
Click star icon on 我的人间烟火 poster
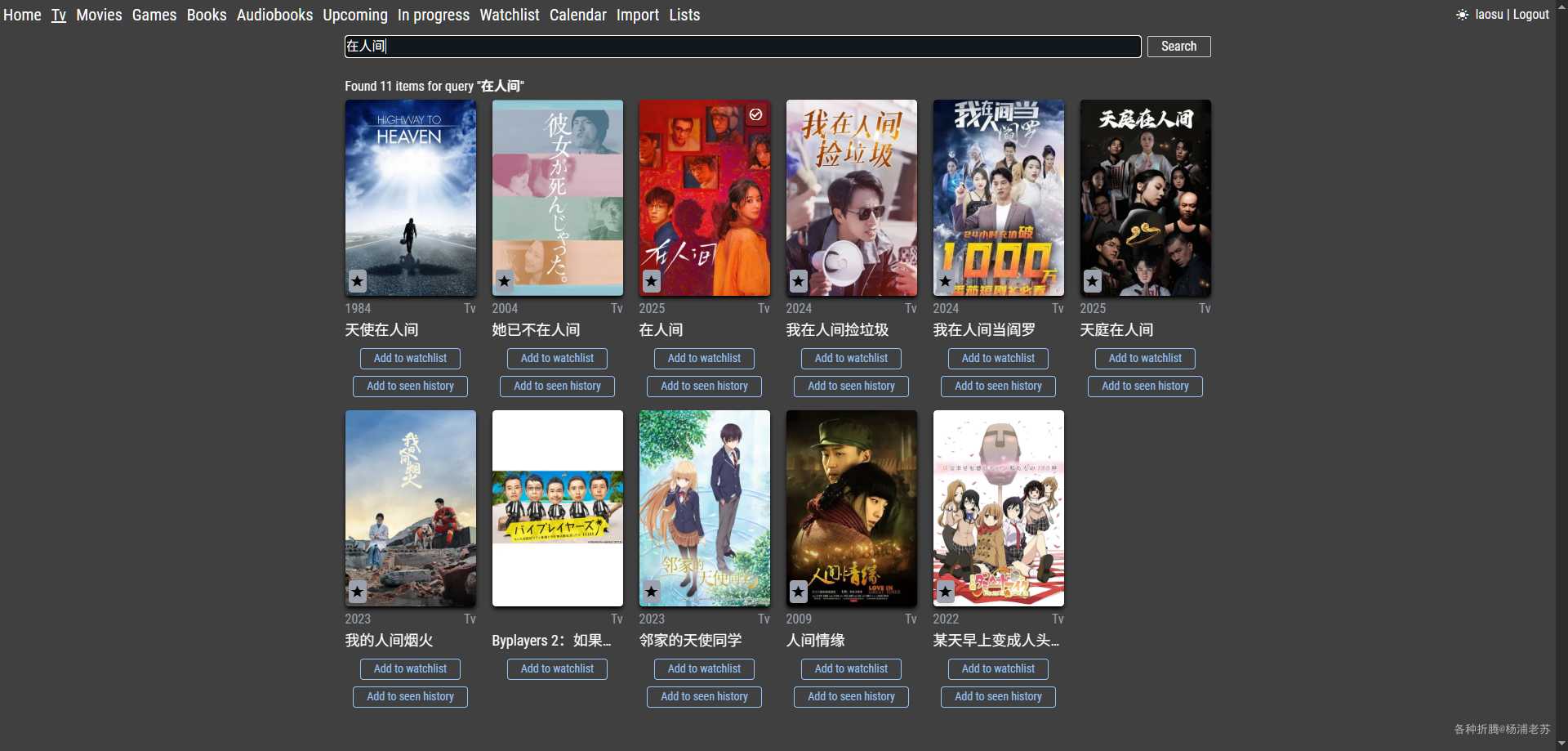(x=357, y=592)
